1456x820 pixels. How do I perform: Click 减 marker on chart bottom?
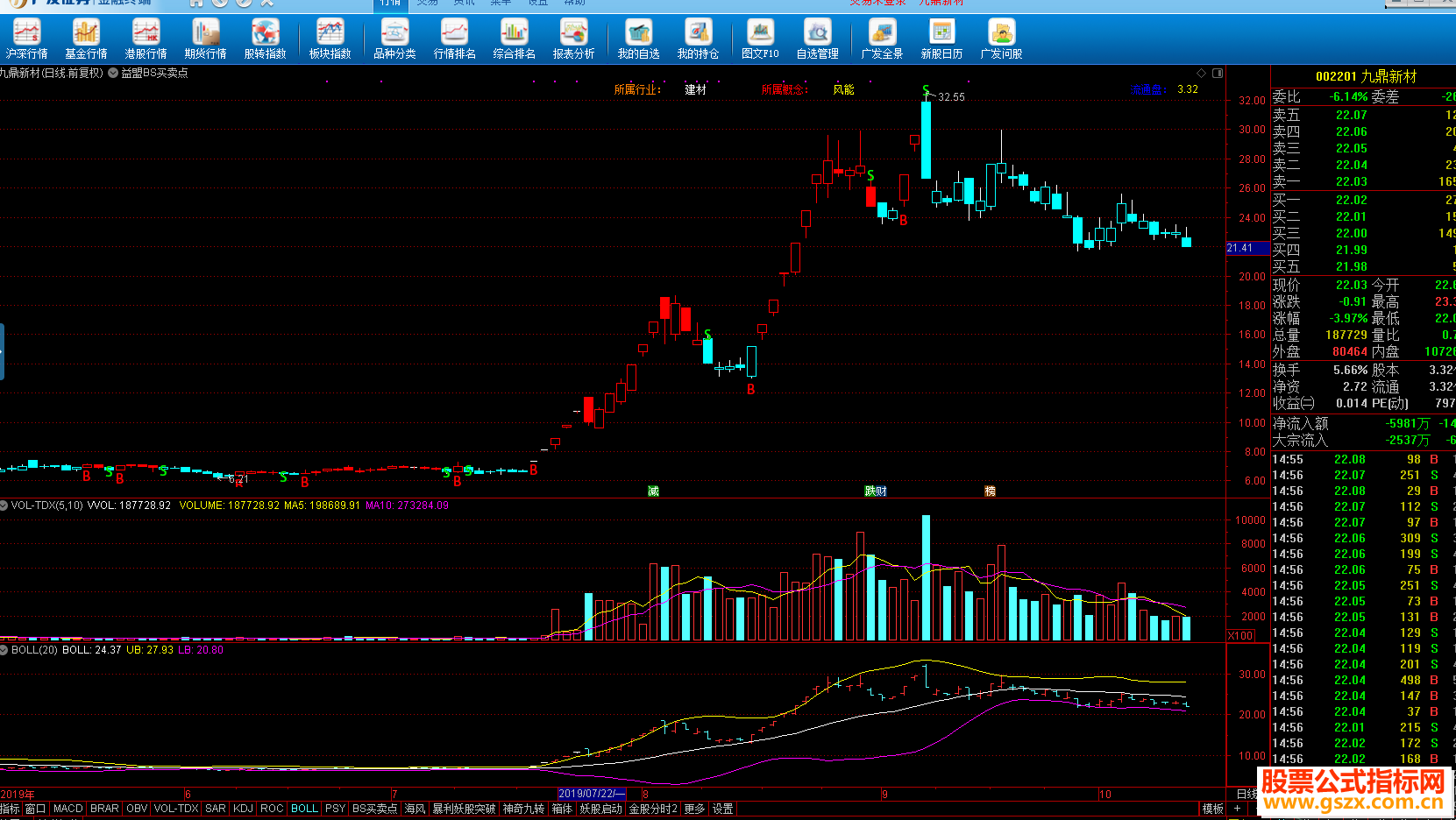653,491
